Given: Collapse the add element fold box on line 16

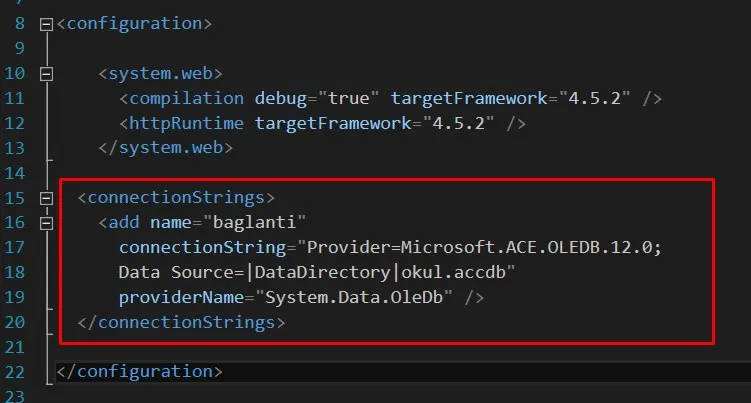Looking at the screenshot, I should pyautogui.click(x=46, y=223).
